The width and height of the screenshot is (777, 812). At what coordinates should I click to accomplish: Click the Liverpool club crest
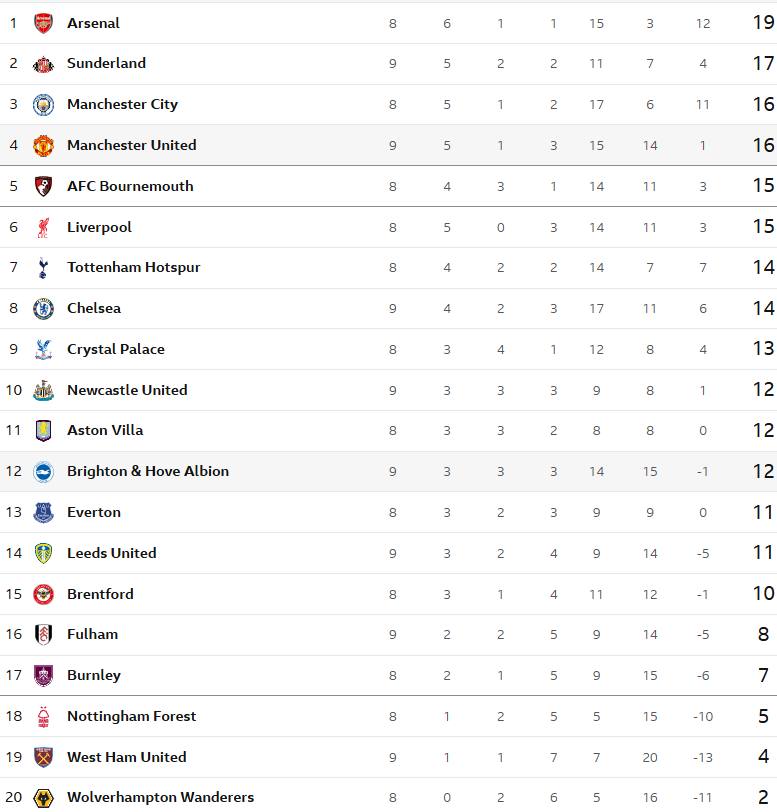[x=43, y=228]
